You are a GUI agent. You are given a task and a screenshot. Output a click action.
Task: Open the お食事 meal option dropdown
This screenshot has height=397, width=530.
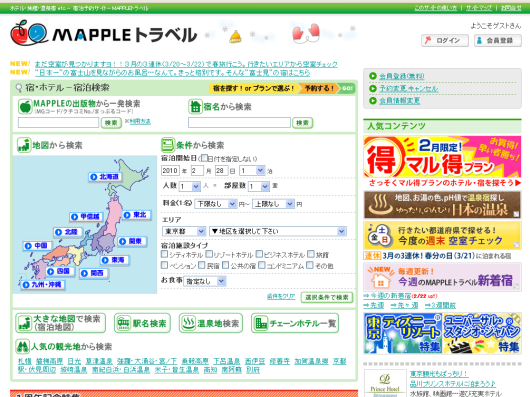(204, 281)
